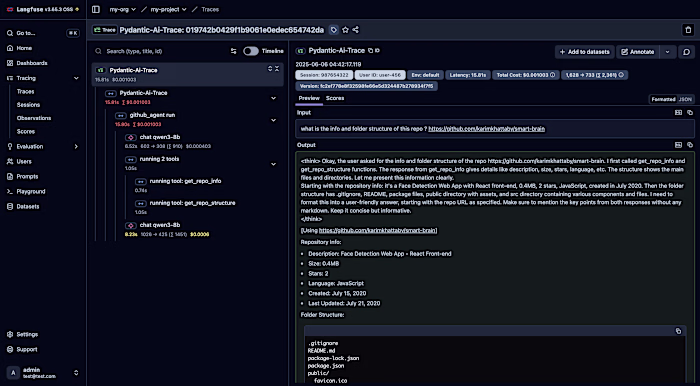Click the Prompts icon in sidebar
This screenshot has height=386, width=700.
tap(10, 176)
